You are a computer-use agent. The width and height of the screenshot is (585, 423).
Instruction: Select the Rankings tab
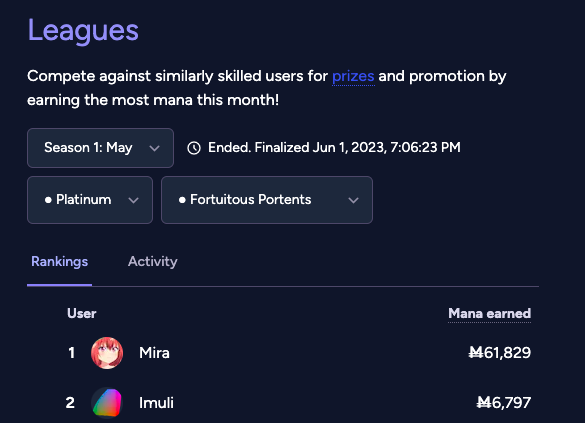pos(60,261)
